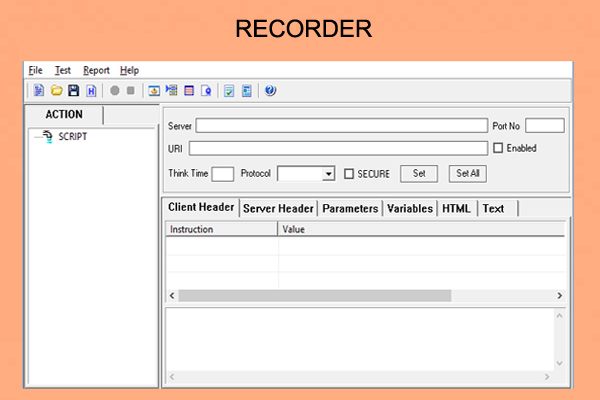Click inside the Server text field
600x400 pixels.
coord(341,126)
